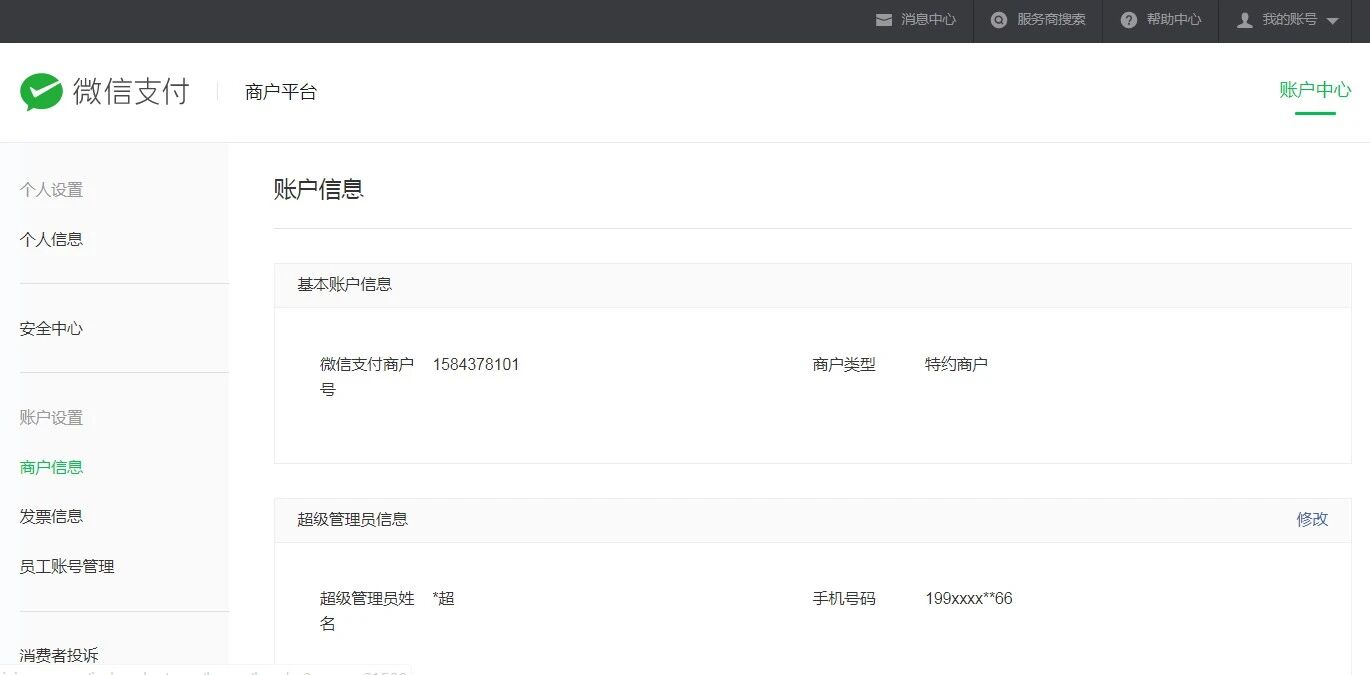Open the 我的账号 menu label

pyautogui.click(x=1289, y=20)
